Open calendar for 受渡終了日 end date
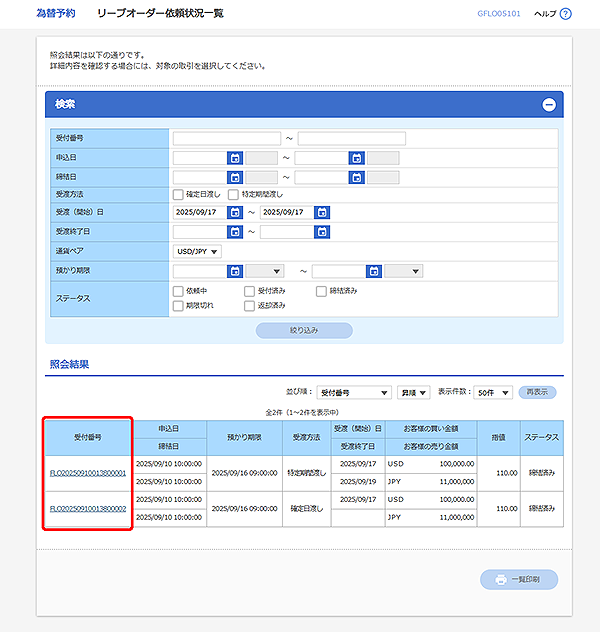600x632 pixels. point(322,232)
